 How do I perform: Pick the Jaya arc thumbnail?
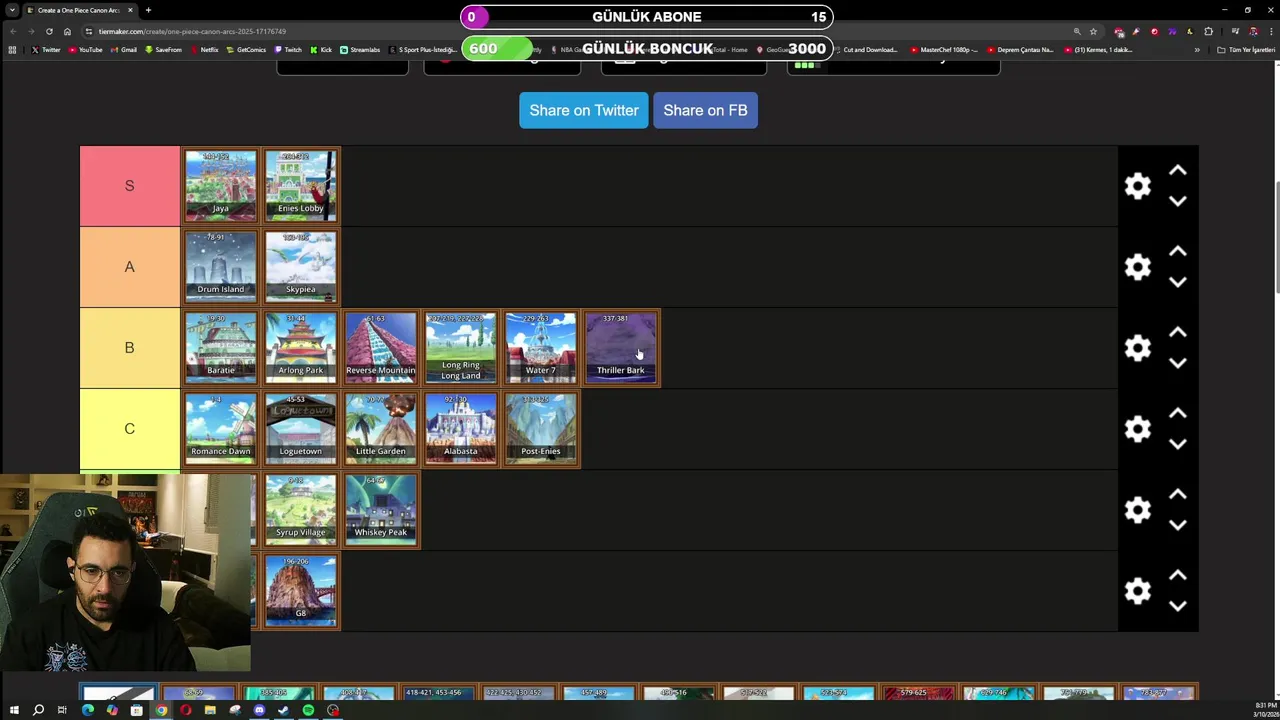coord(221,186)
